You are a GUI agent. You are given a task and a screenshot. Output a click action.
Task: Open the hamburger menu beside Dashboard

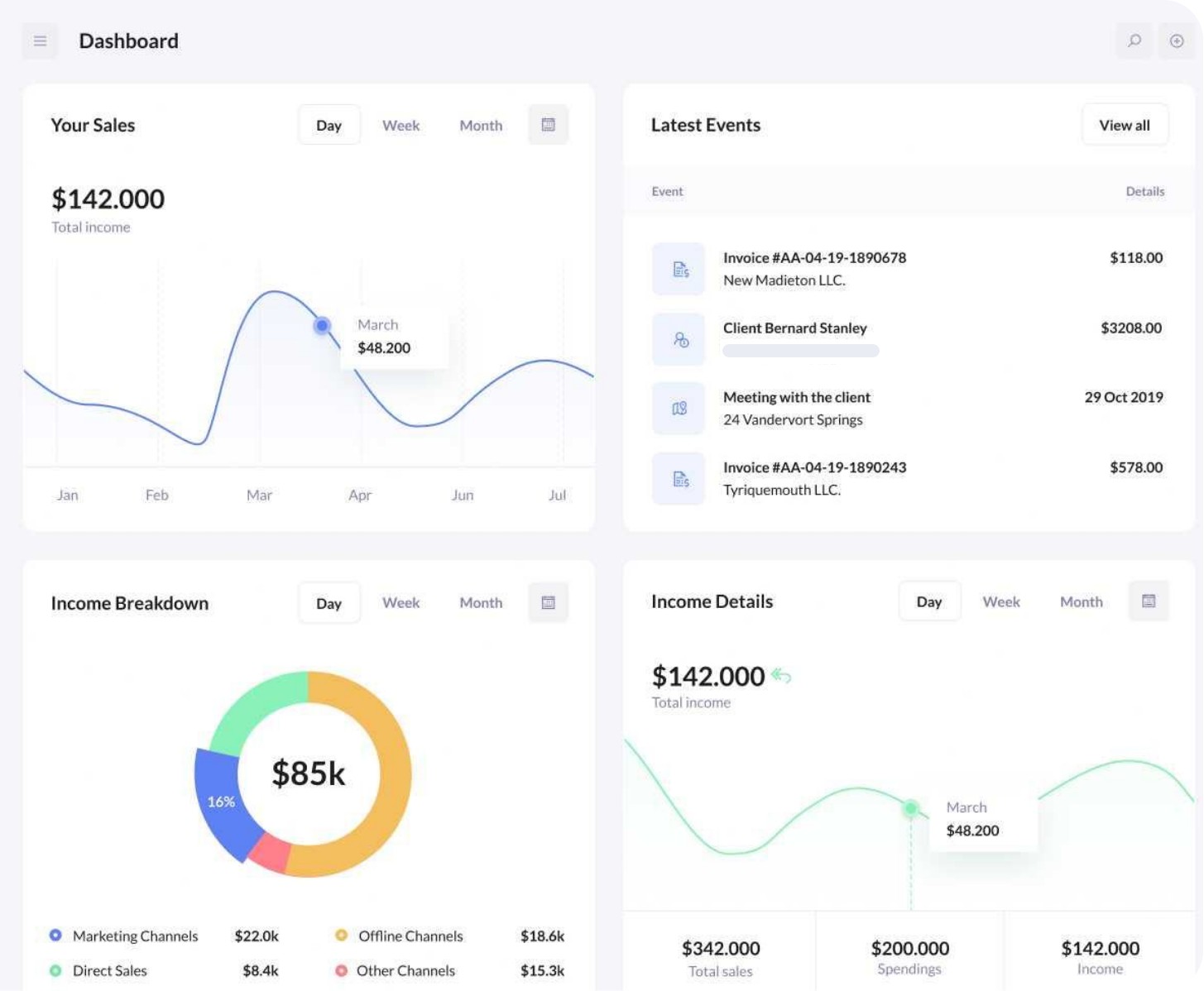40,41
